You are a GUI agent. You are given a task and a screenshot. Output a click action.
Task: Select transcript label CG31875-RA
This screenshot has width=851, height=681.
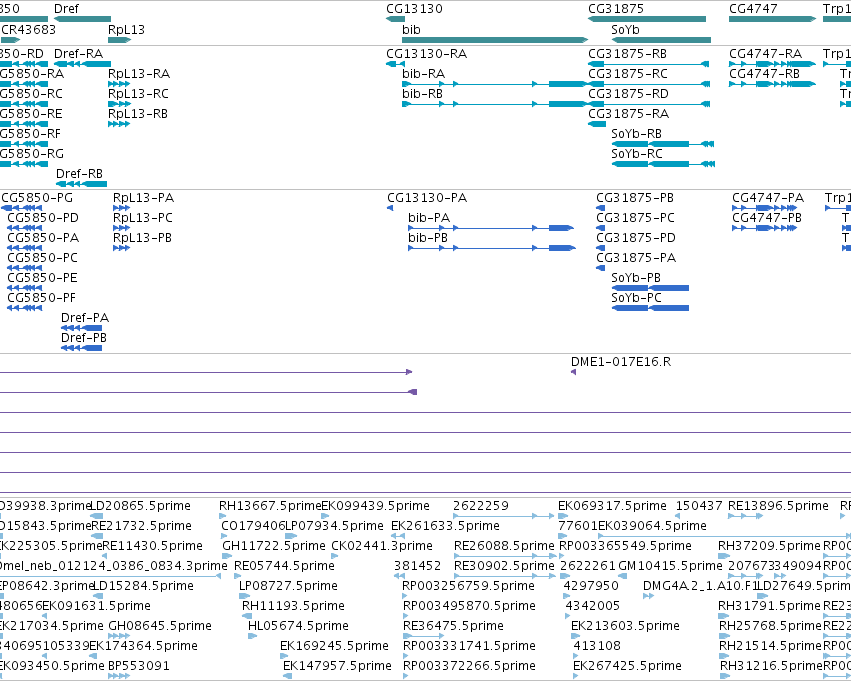[628, 114]
